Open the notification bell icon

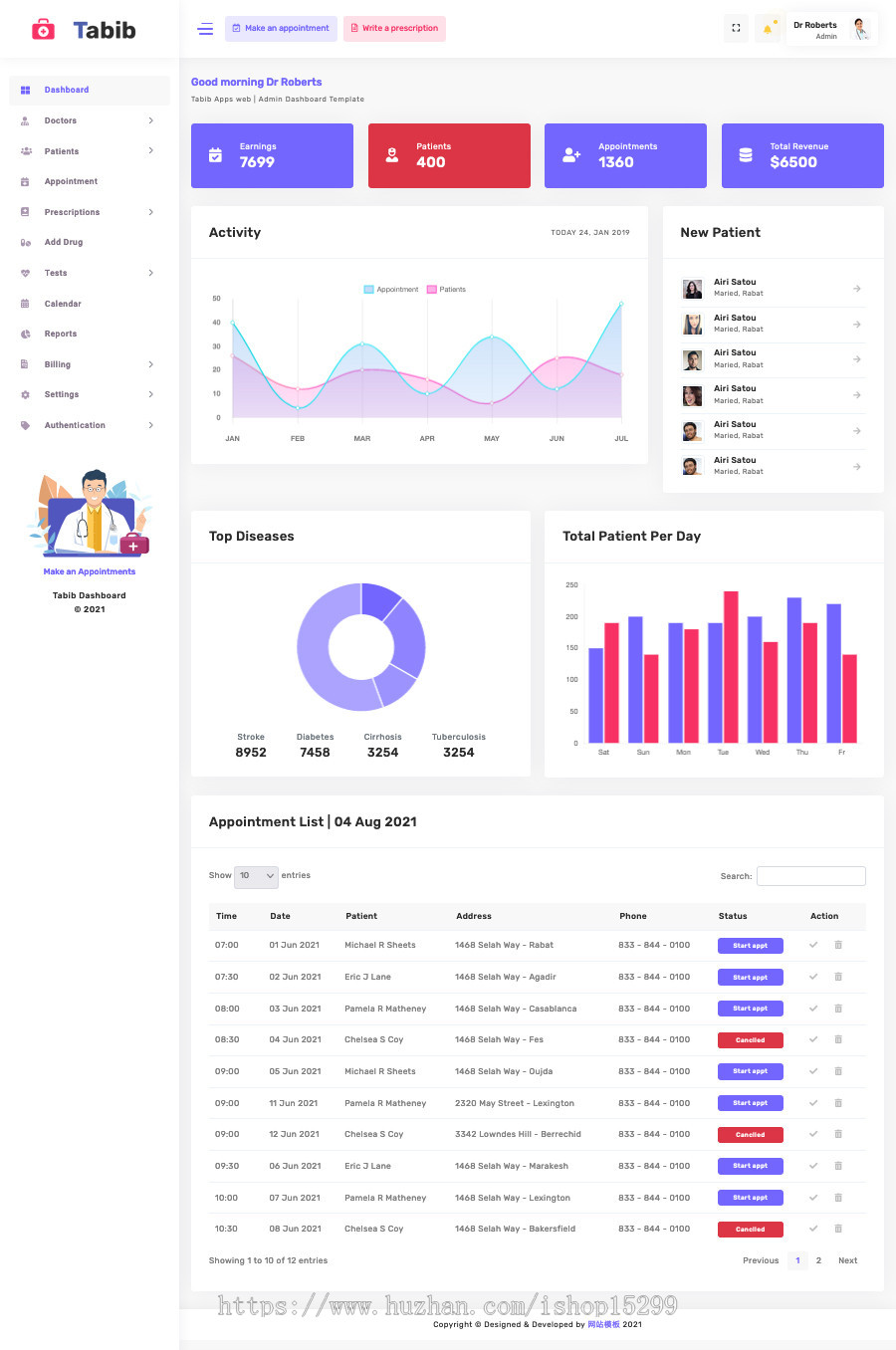(x=768, y=28)
